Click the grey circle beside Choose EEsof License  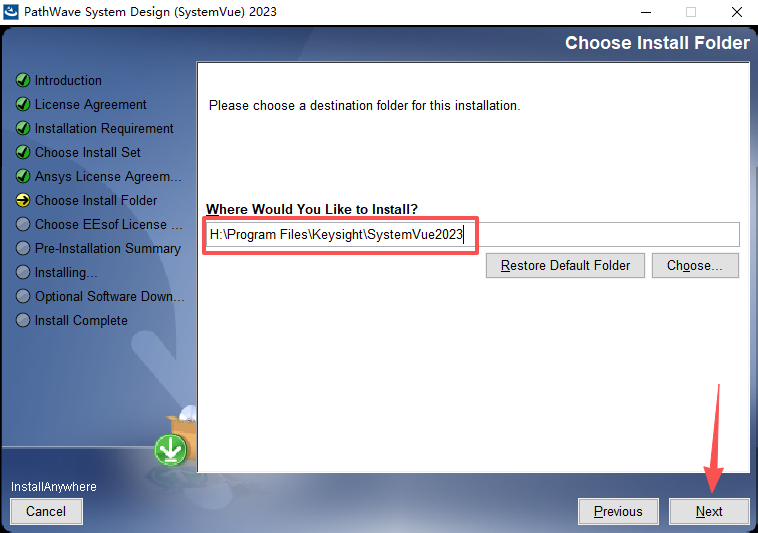[23, 224]
